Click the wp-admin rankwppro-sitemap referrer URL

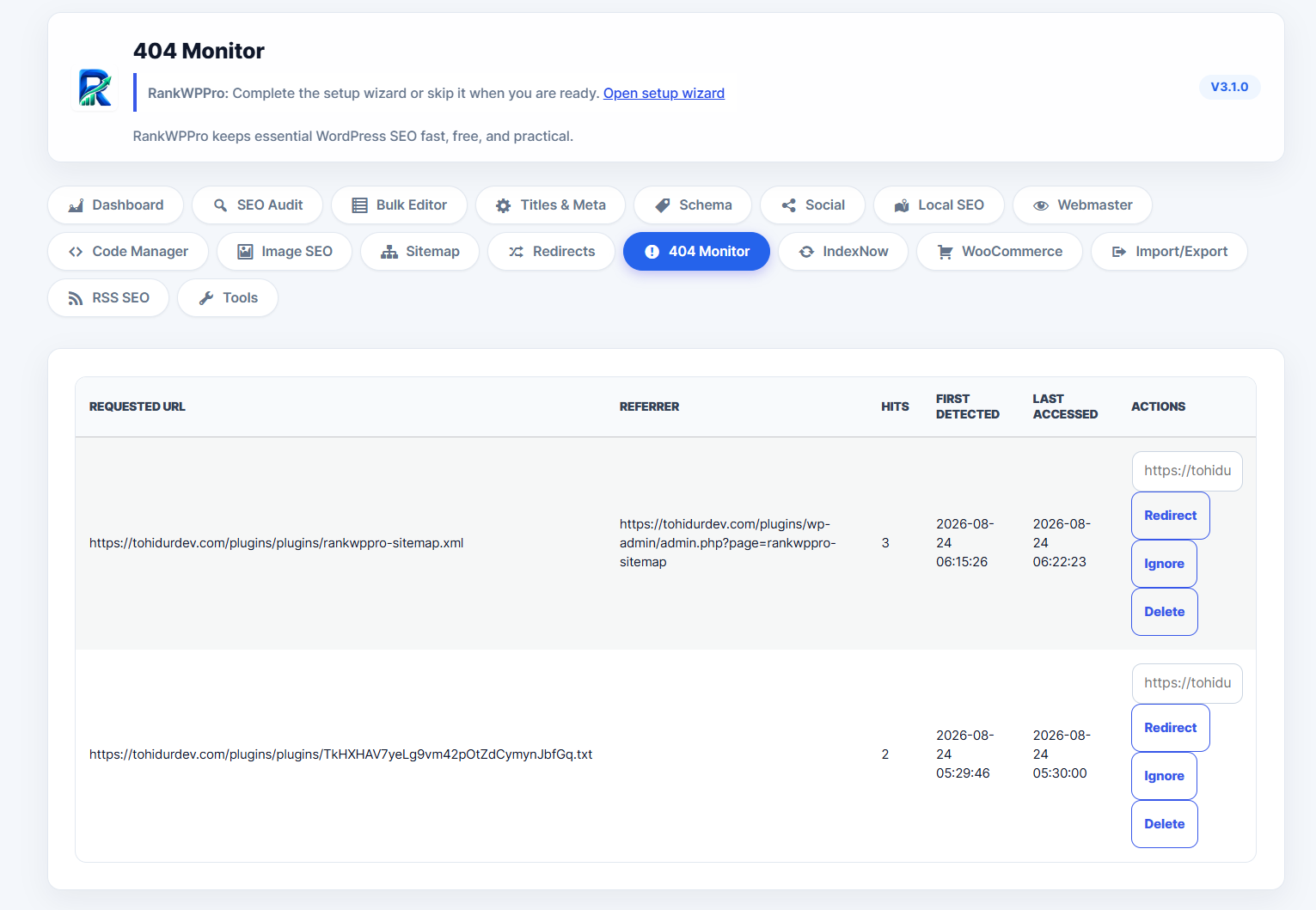coord(728,543)
